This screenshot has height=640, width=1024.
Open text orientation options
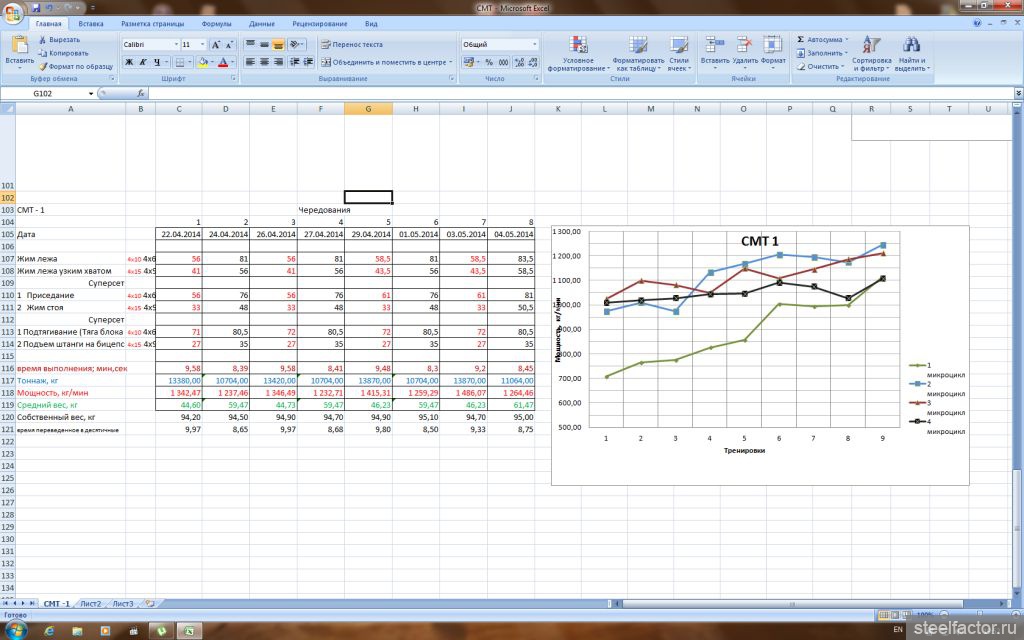(x=296, y=44)
